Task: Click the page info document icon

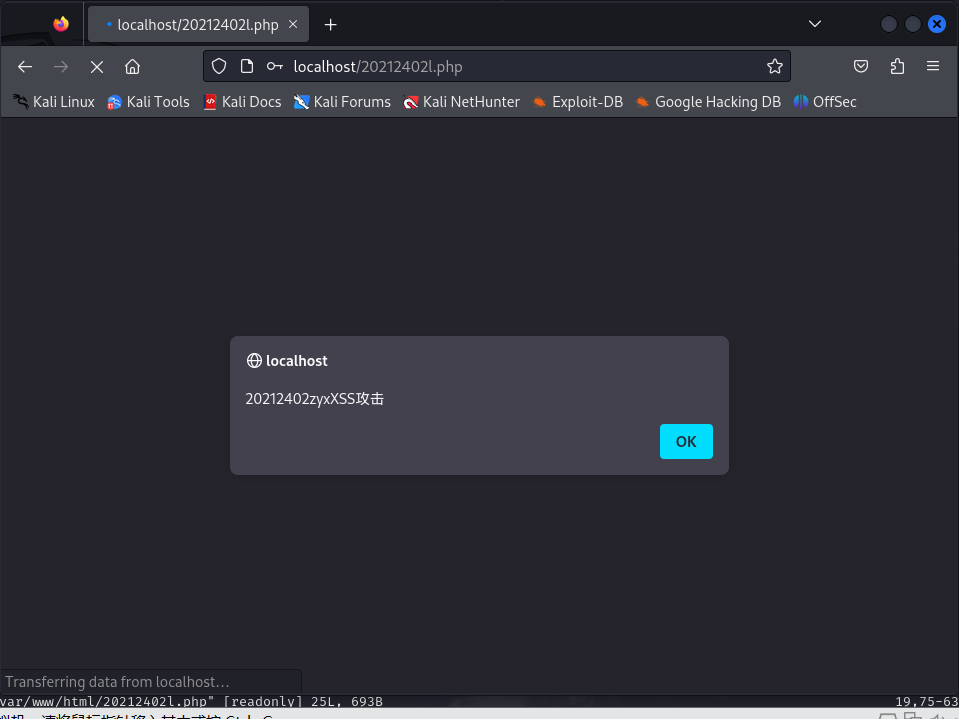Action: tap(246, 66)
